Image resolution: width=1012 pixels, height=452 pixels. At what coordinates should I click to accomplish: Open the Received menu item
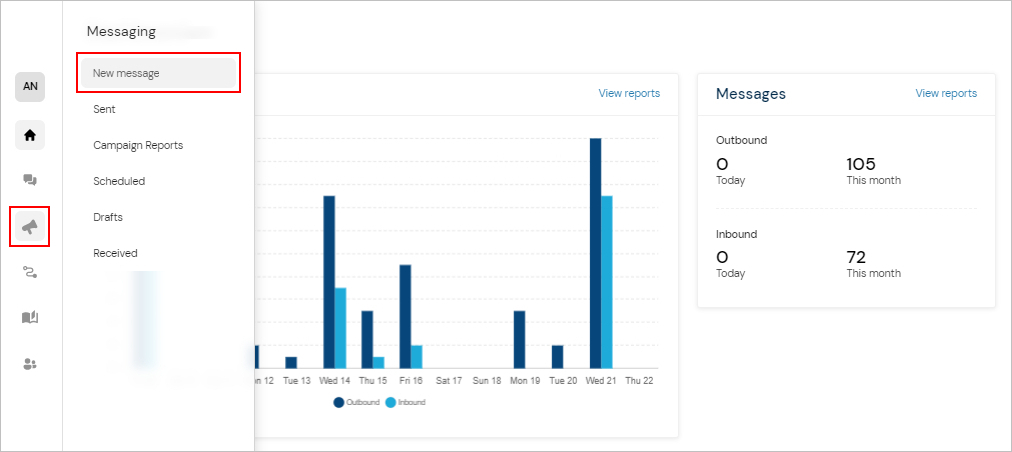pyautogui.click(x=115, y=253)
